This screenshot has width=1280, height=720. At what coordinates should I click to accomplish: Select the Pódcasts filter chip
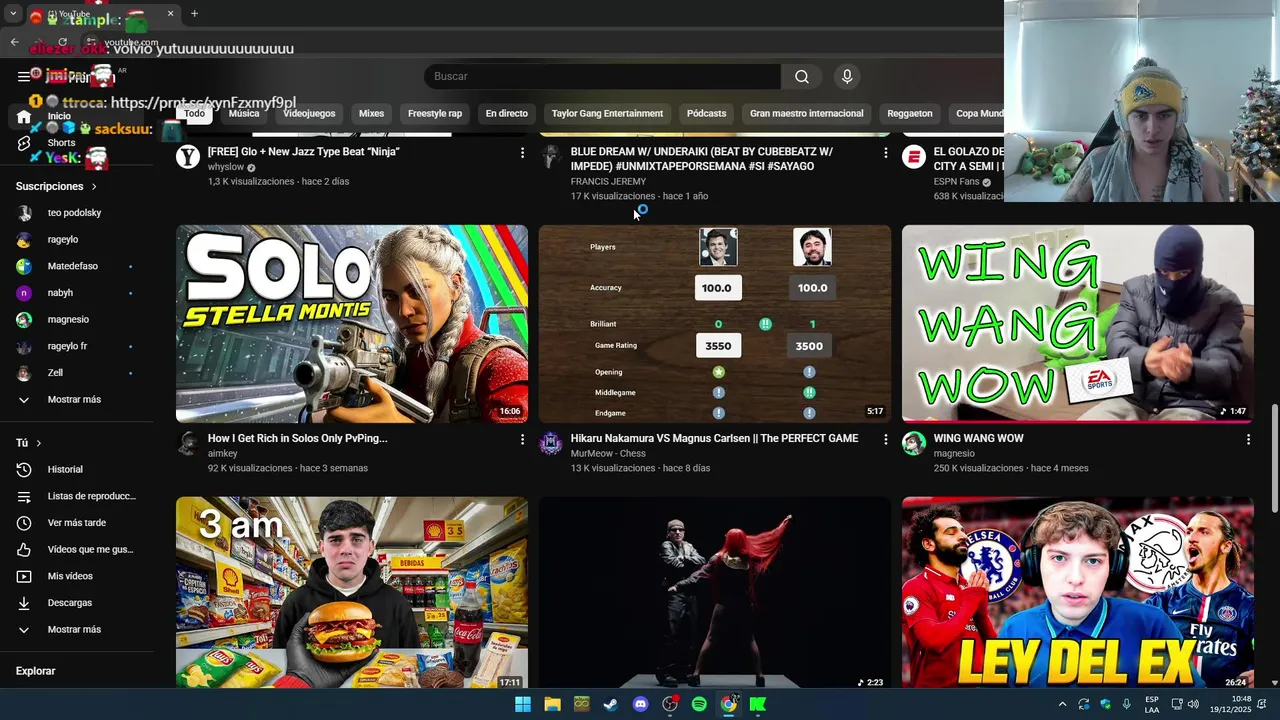[706, 114]
